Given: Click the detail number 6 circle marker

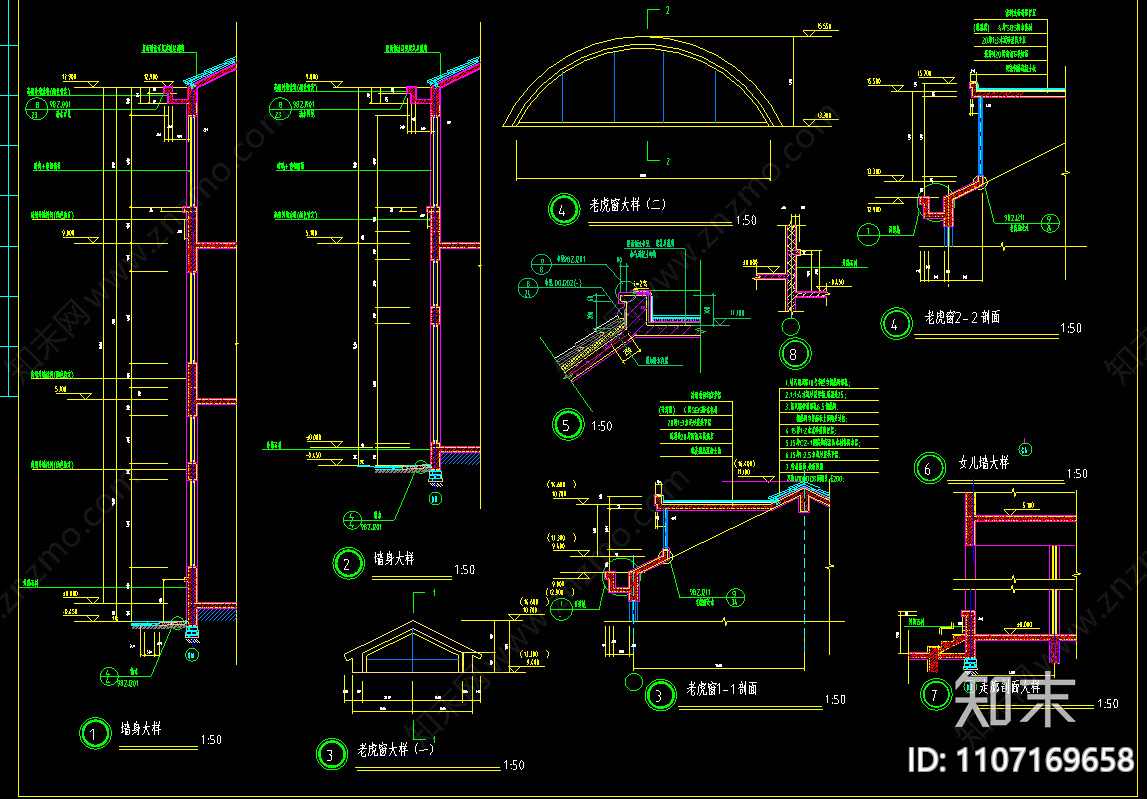Looking at the screenshot, I should point(928,468).
